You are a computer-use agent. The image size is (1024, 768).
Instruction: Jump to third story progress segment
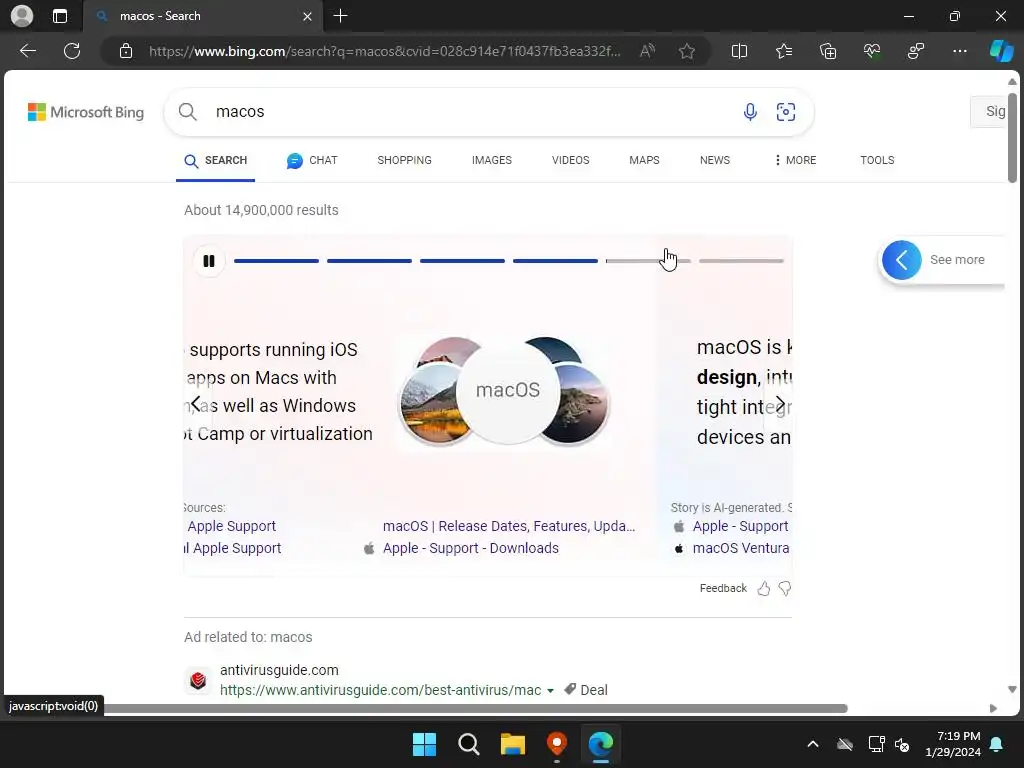coord(462,261)
